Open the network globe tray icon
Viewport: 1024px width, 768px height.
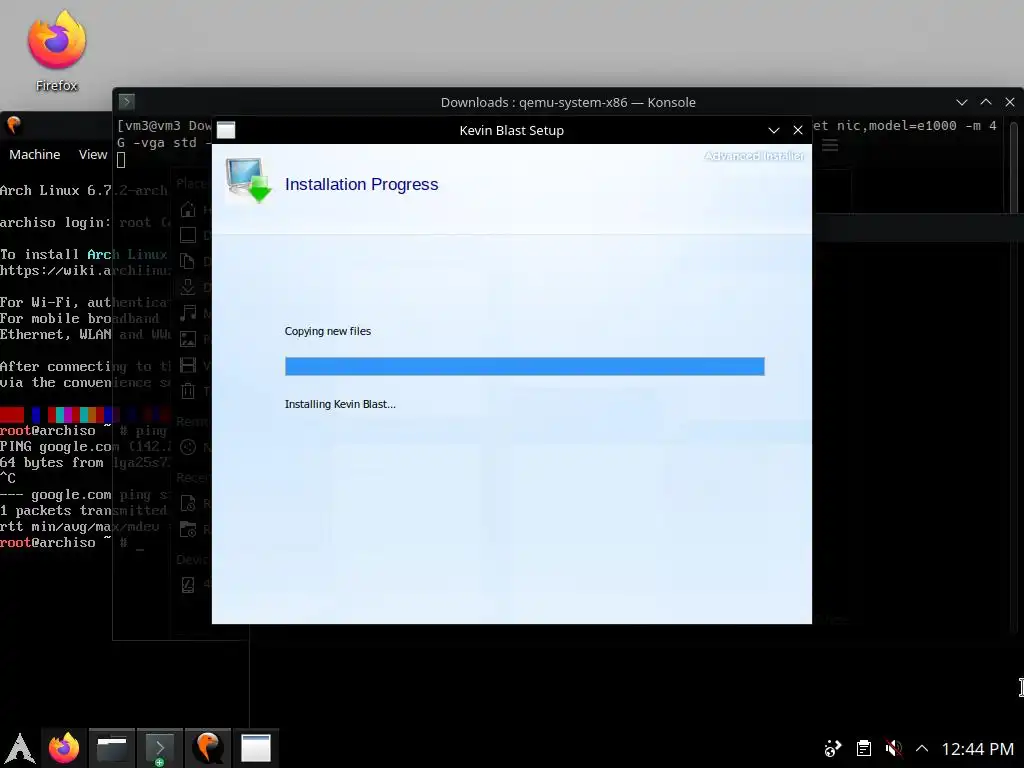point(833,748)
